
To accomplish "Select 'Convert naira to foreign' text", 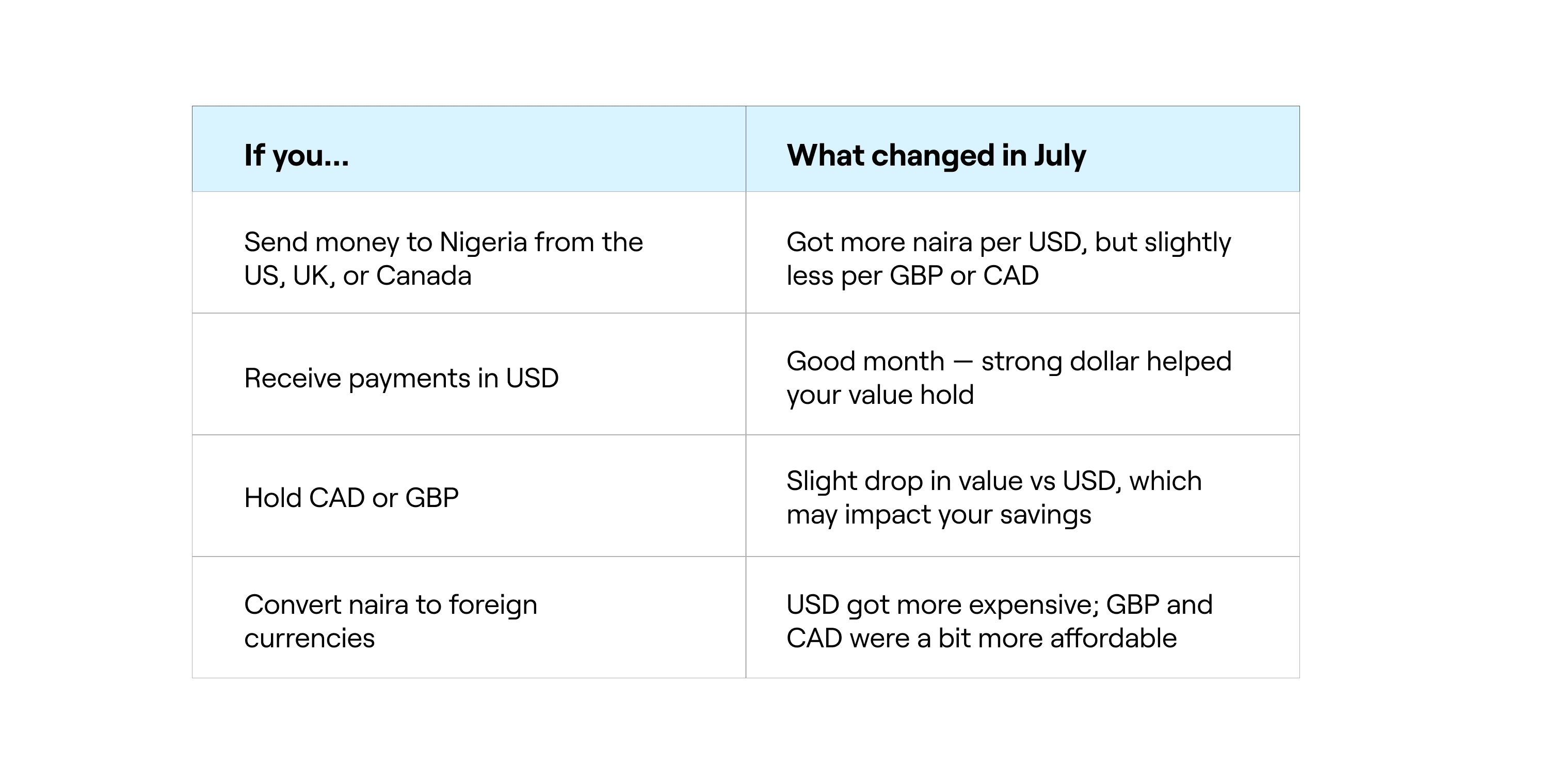I will coord(390,605).
